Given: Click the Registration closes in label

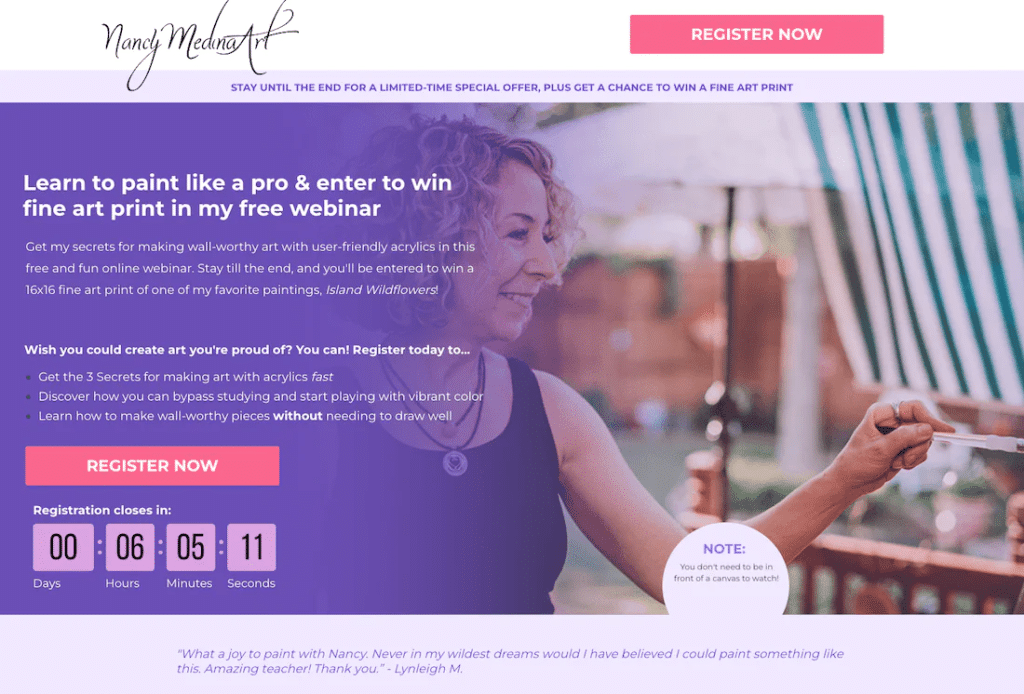Looking at the screenshot, I should point(102,510).
